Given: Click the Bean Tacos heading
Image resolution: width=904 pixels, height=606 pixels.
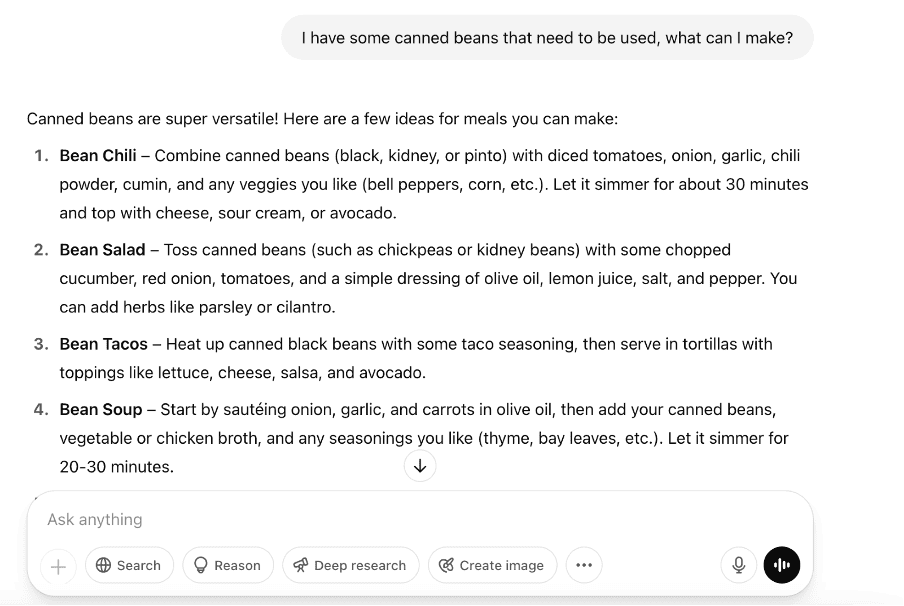Looking at the screenshot, I should pyautogui.click(x=104, y=344).
